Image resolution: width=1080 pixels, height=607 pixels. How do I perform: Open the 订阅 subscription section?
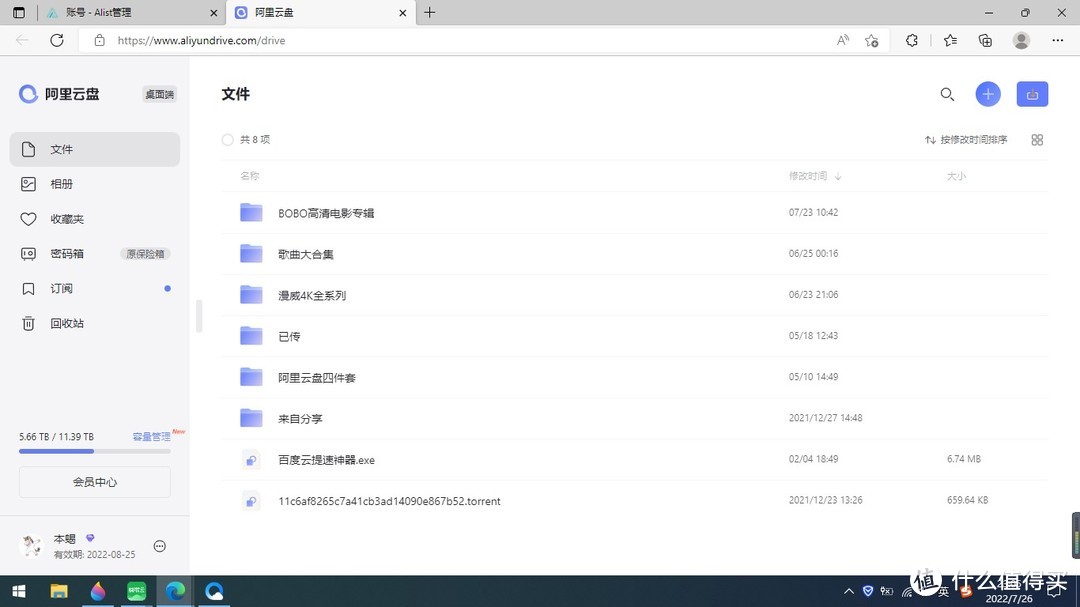[x=60, y=288]
